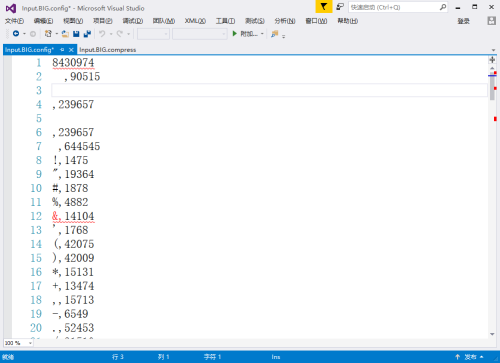Toggle the pin on Input.BIG.config tab
The image size is (500, 363).
pos(62,50)
